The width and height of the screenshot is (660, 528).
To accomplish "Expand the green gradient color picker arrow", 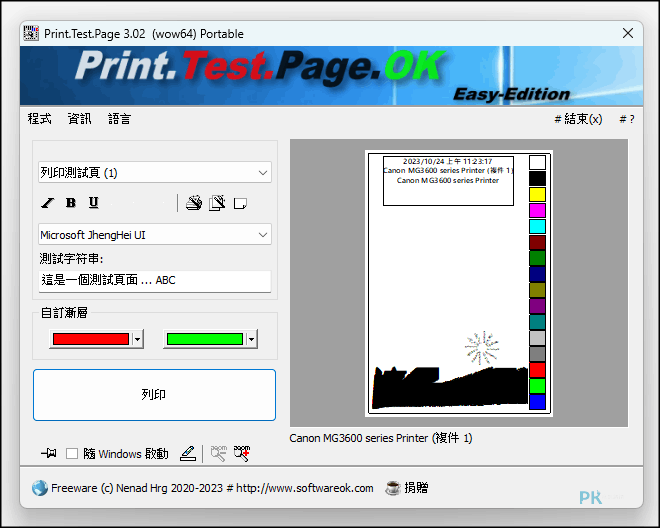I will coord(251,339).
